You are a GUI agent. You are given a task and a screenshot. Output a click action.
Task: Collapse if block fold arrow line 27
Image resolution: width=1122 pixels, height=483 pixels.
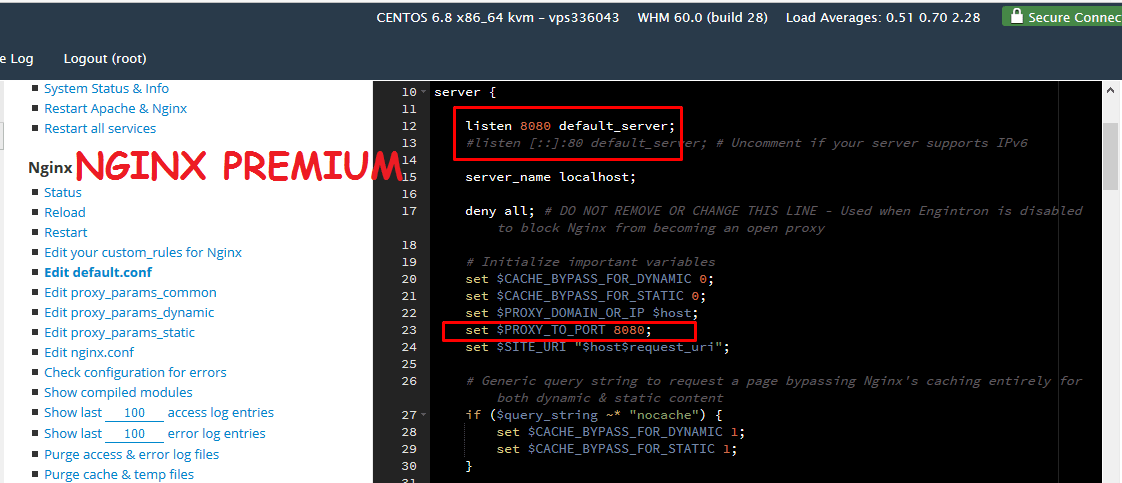pos(424,415)
